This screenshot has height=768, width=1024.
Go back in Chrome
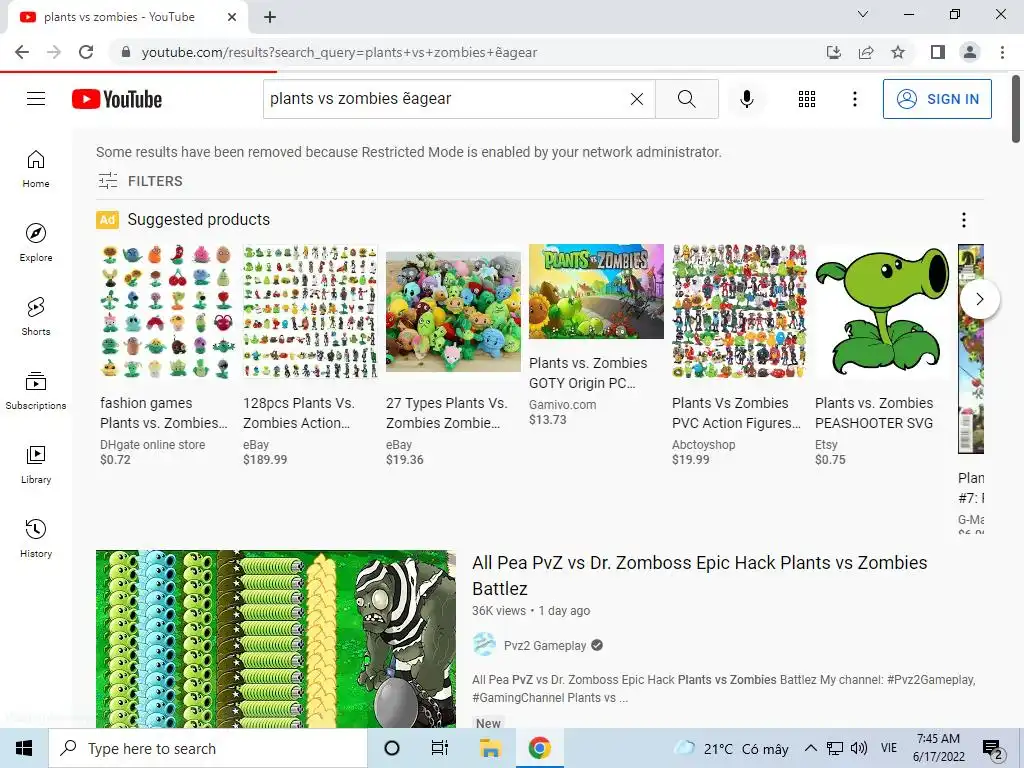tap(22, 52)
